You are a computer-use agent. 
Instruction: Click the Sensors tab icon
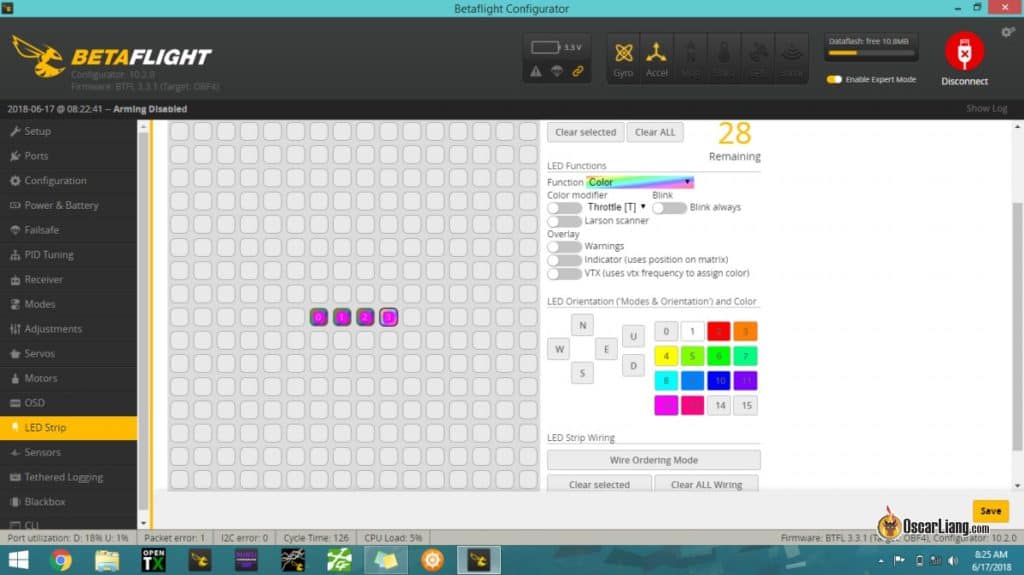[x=15, y=452]
